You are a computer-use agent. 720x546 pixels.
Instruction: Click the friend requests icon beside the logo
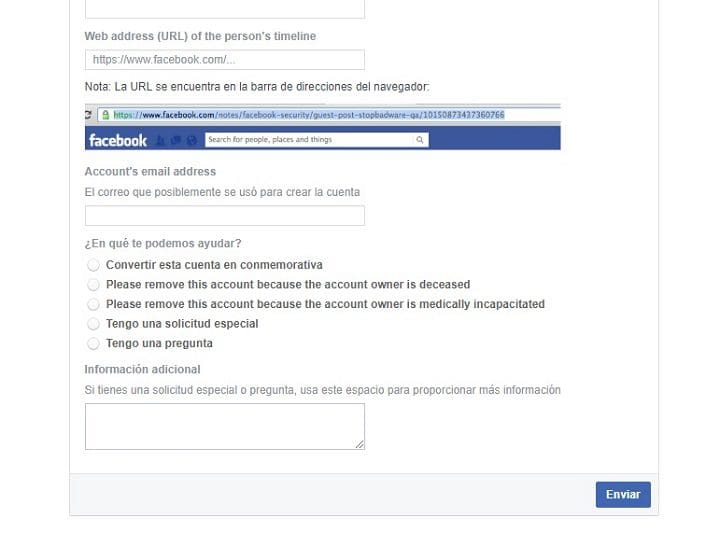(x=160, y=140)
